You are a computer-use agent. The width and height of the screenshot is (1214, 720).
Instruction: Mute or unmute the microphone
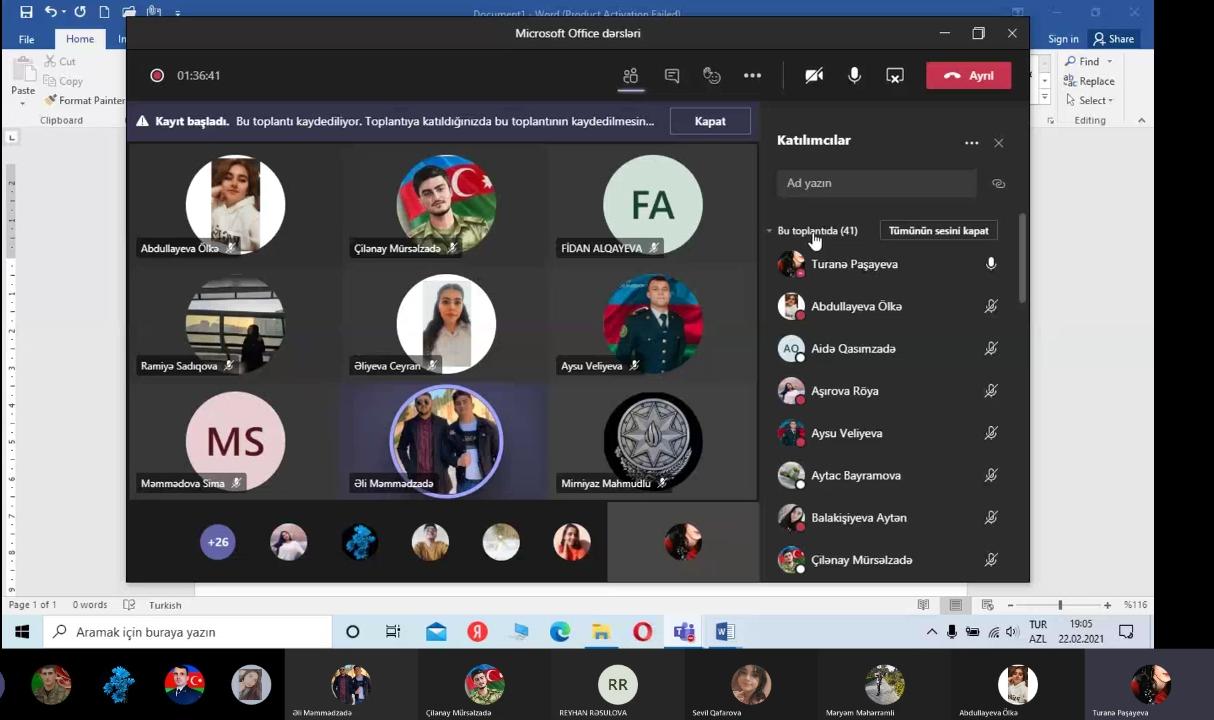coord(854,76)
